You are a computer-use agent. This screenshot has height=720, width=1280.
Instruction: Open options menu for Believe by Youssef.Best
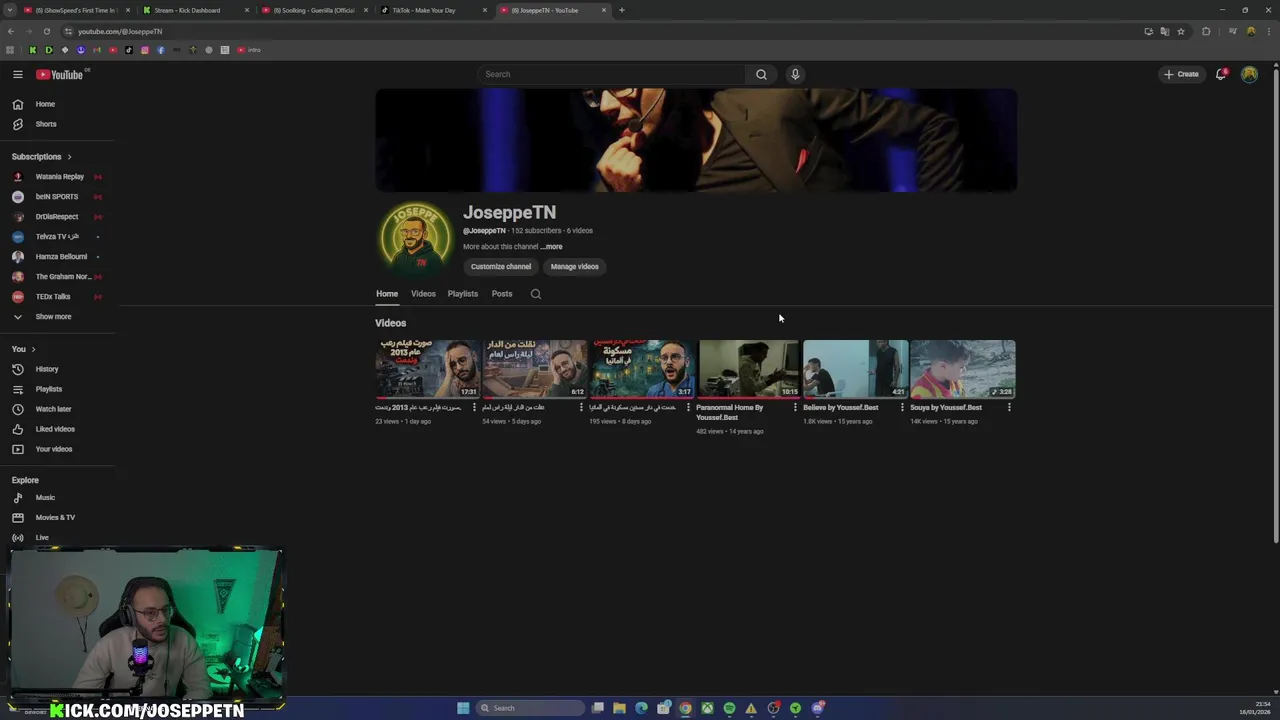click(902, 407)
